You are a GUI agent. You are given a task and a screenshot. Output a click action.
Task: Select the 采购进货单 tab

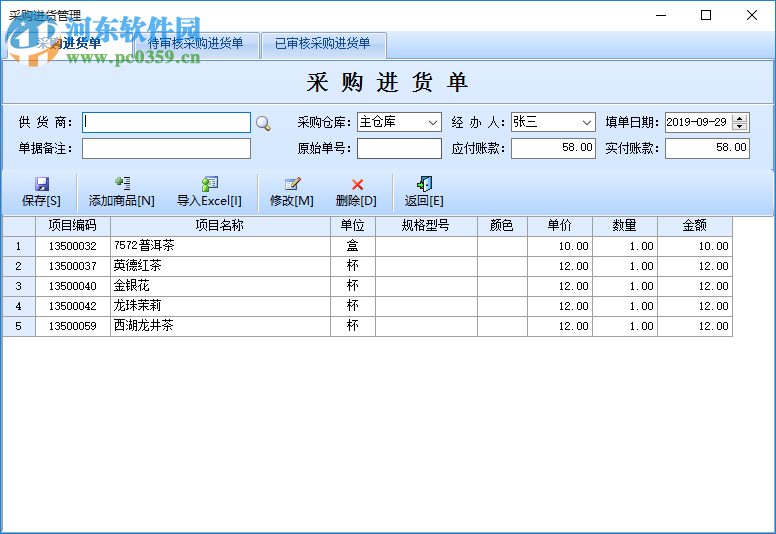[69, 44]
